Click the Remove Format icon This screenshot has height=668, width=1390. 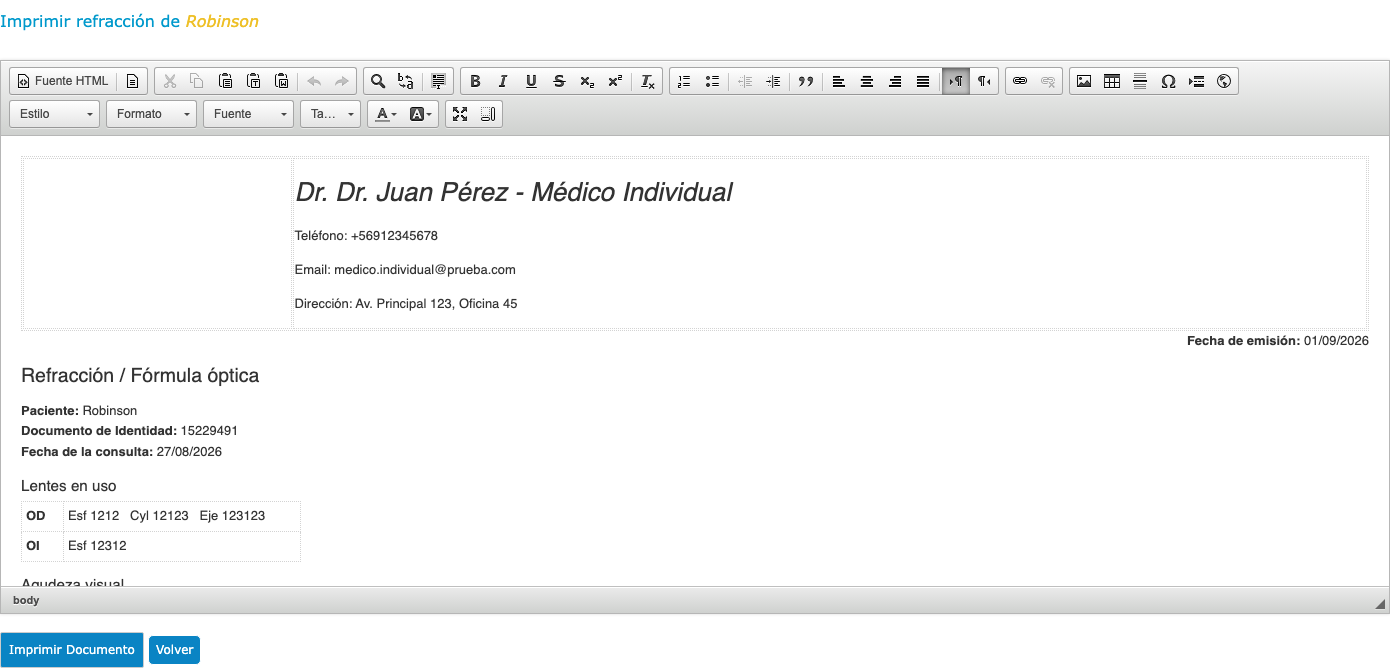[648, 81]
